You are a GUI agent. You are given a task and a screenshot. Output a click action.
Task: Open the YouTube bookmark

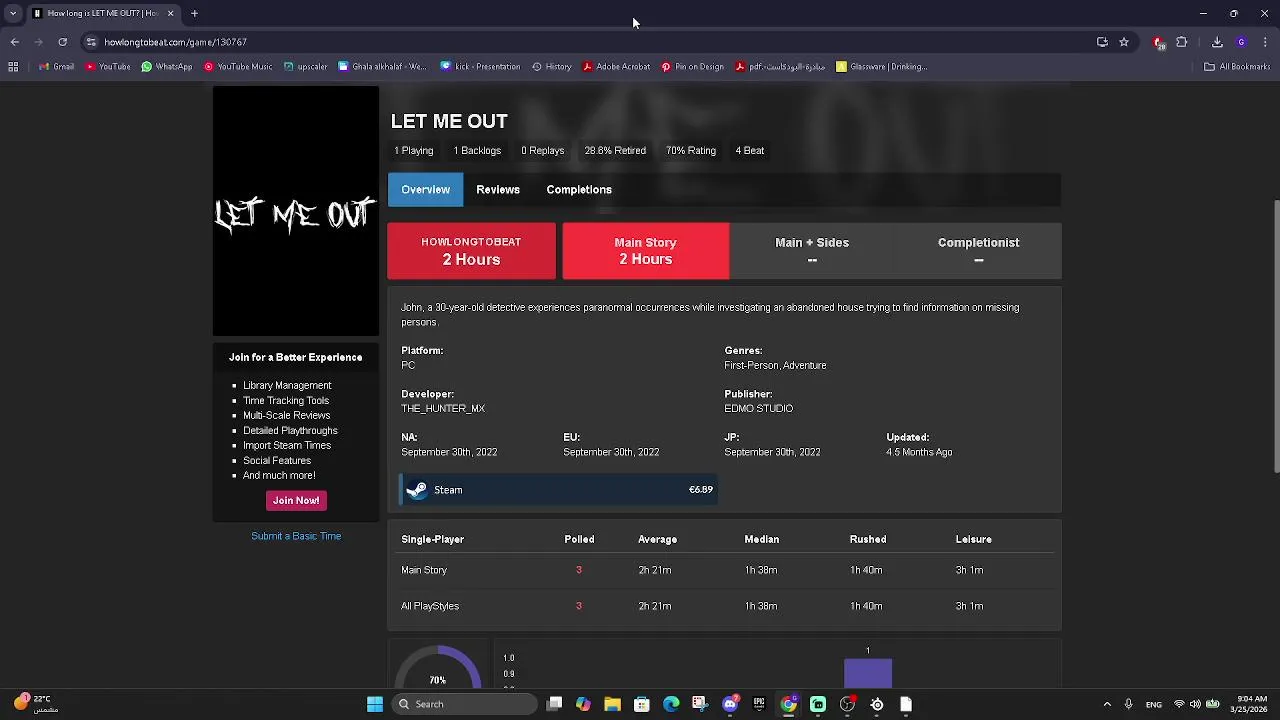click(x=108, y=67)
